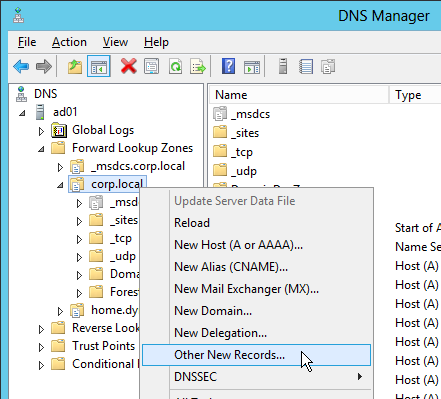Click the Forward arrow toolbar icon
This screenshot has width=441, height=399.
[44, 66]
